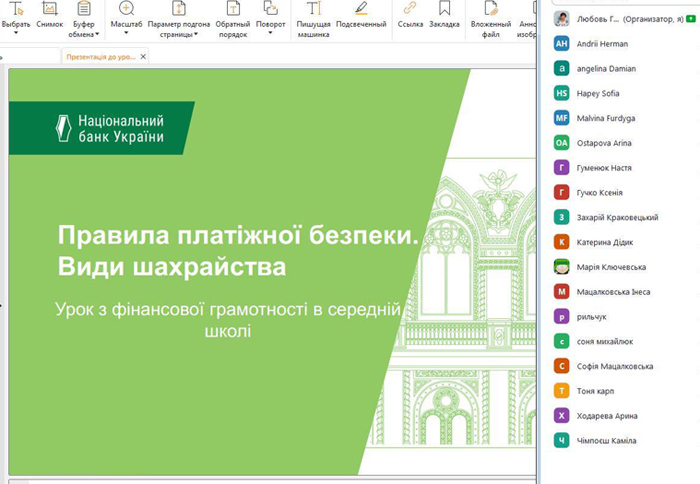Click the Ссылка link tool icon
The height and width of the screenshot is (484, 700).
click(x=409, y=9)
